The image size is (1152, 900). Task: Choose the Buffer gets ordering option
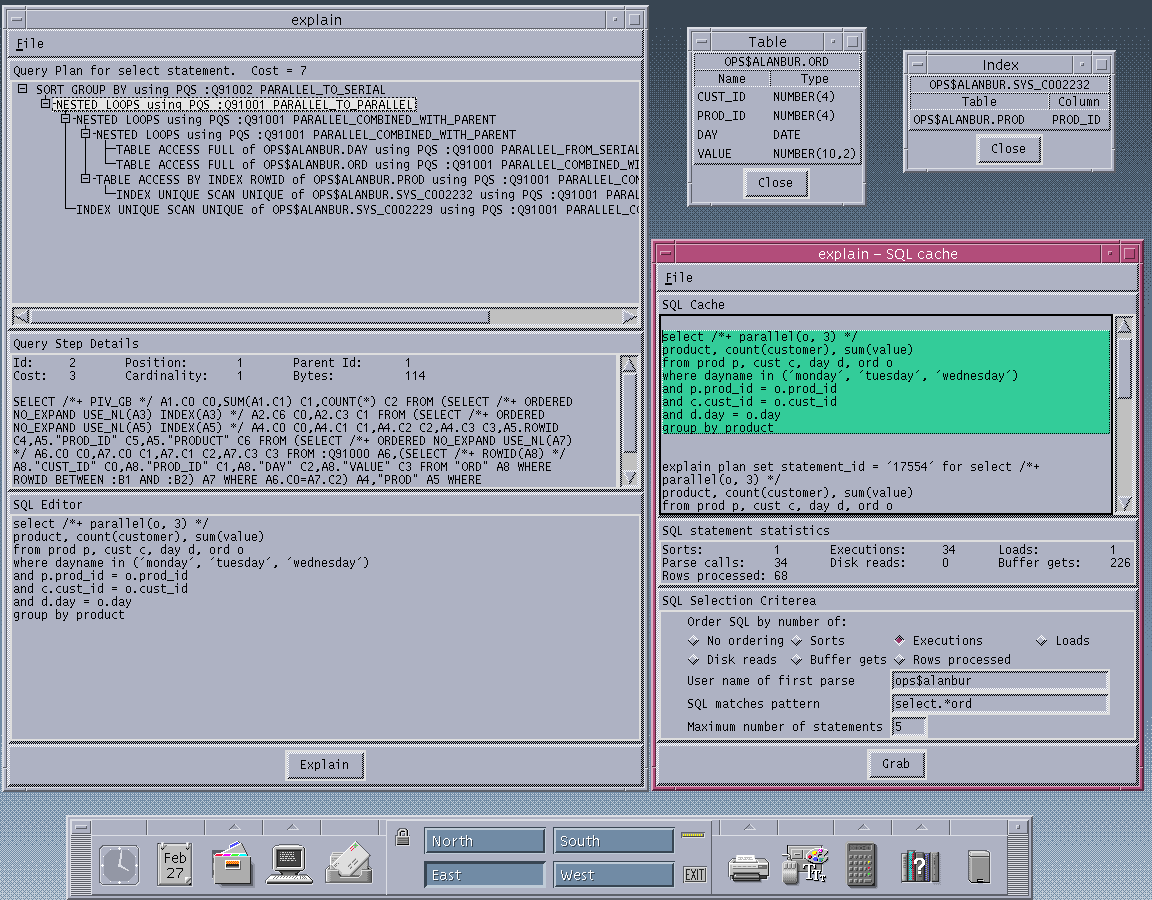click(x=798, y=660)
